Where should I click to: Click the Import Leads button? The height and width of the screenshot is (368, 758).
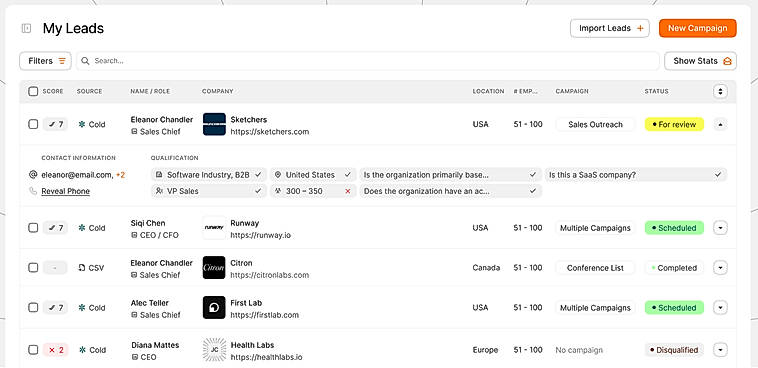(610, 28)
